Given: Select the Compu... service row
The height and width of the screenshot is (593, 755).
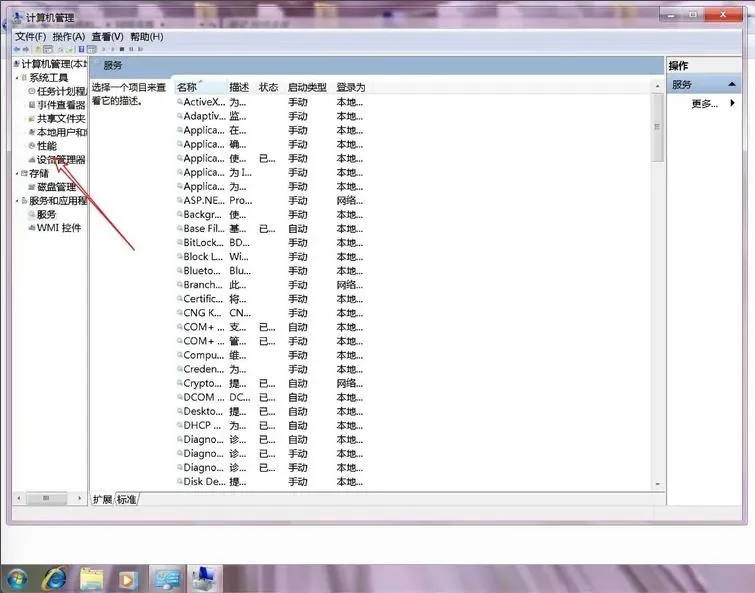Looking at the screenshot, I should click(x=270, y=355).
